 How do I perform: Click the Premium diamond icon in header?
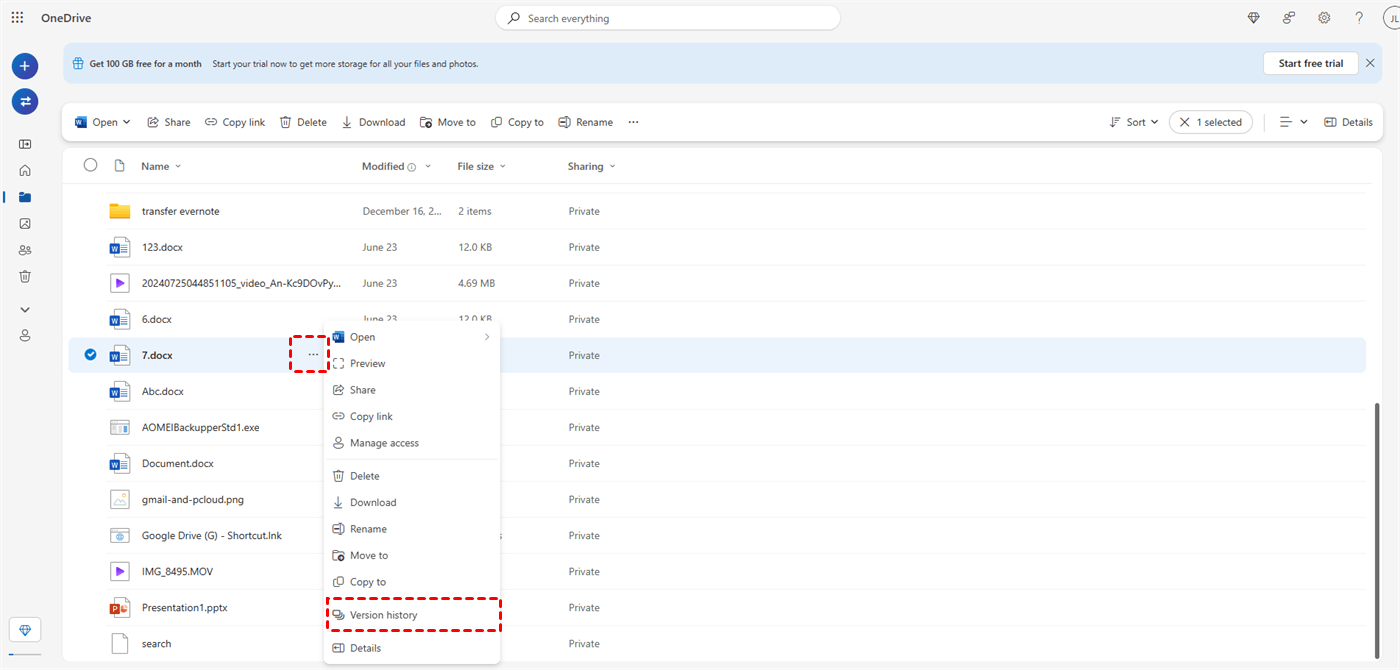[x=1254, y=18]
